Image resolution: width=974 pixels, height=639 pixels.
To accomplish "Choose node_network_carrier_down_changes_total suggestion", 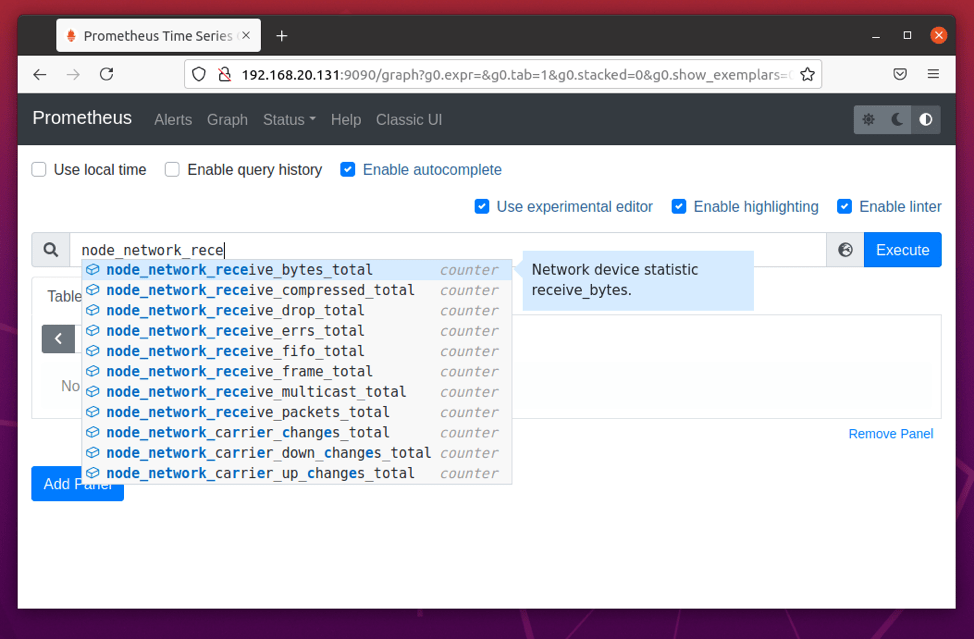I will pos(297,453).
